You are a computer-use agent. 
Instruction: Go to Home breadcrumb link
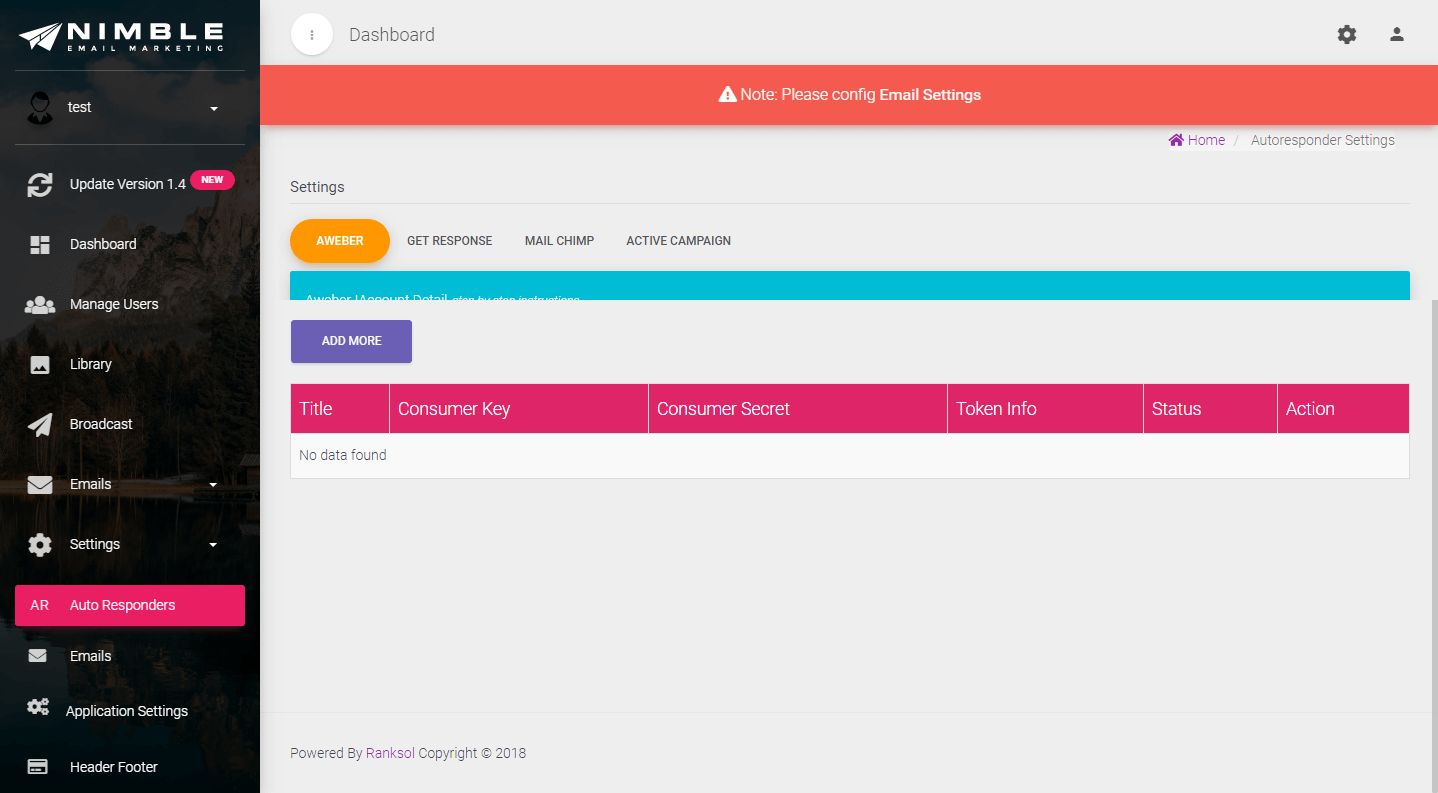click(x=1206, y=140)
